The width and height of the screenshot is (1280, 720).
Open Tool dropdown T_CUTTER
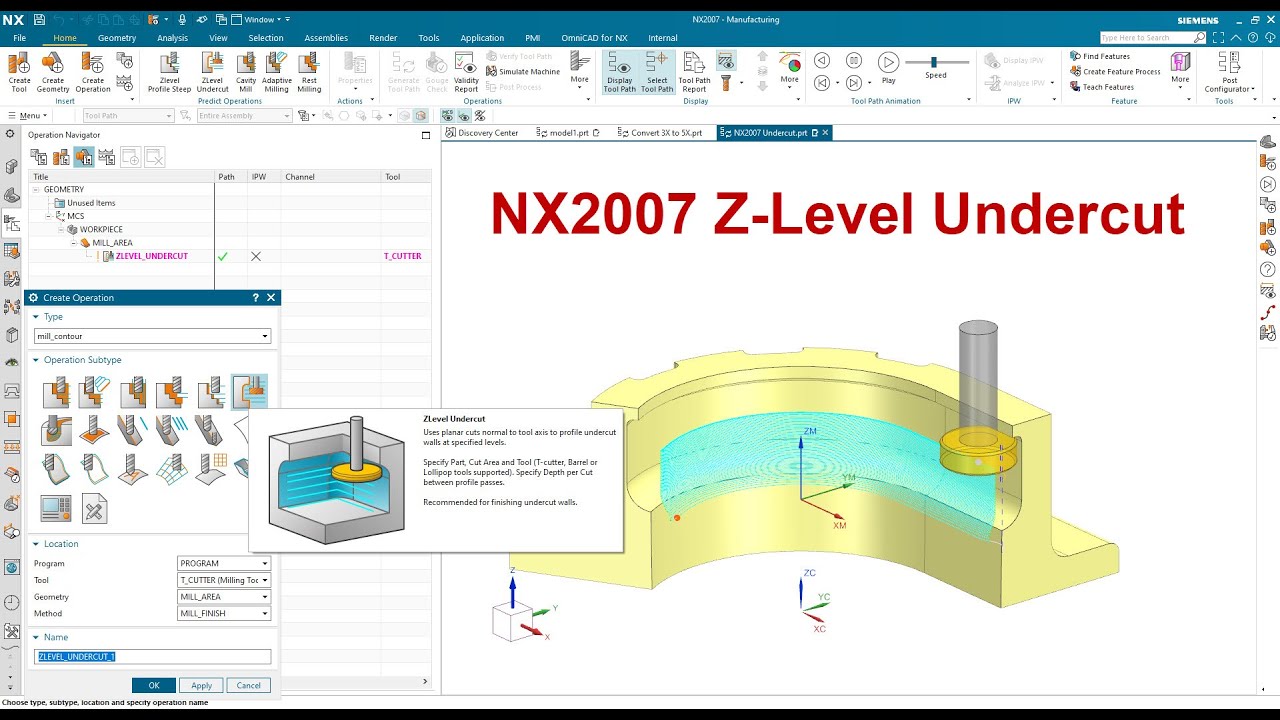coord(224,580)
